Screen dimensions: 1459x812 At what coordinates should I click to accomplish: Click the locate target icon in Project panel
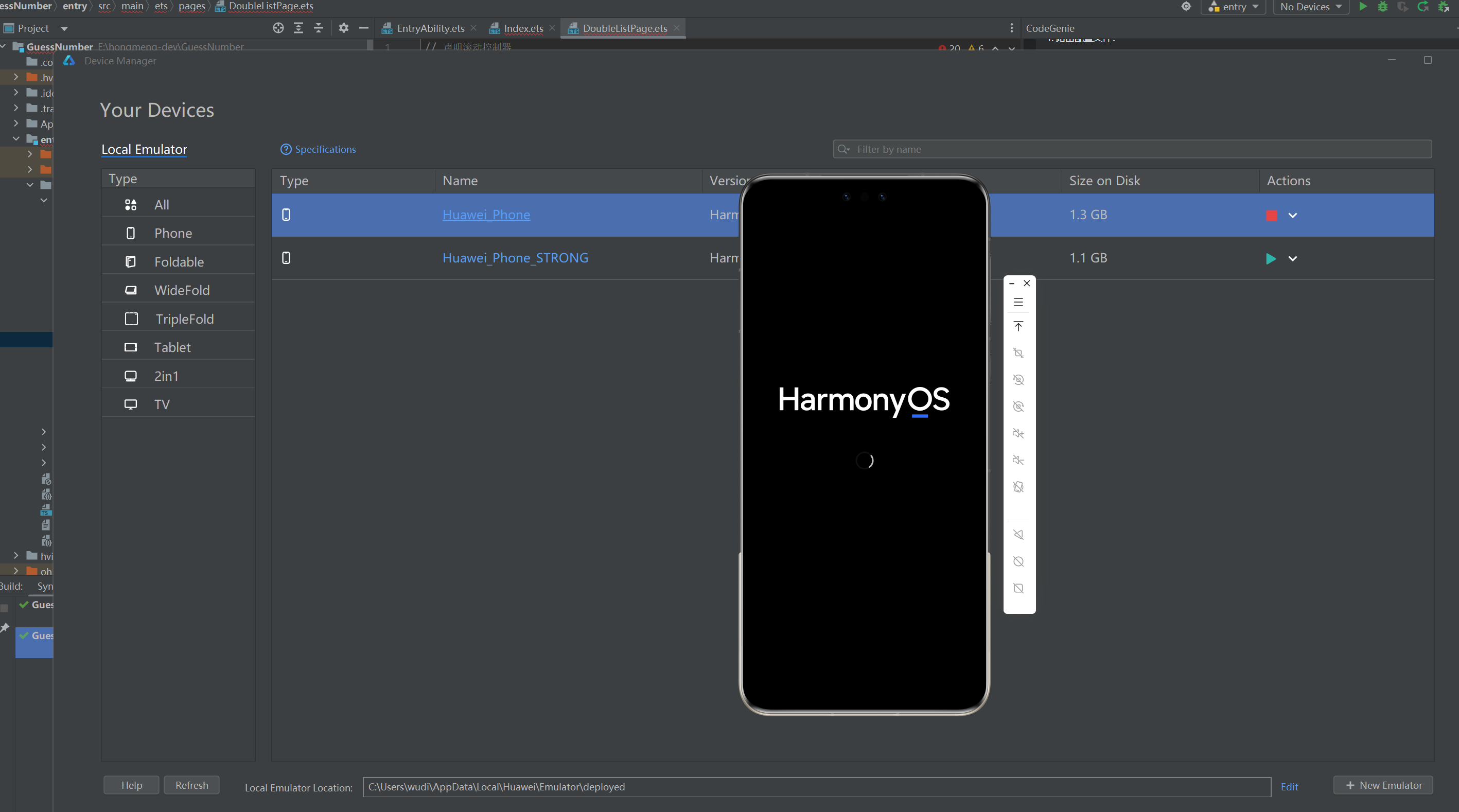click(277, 28)
